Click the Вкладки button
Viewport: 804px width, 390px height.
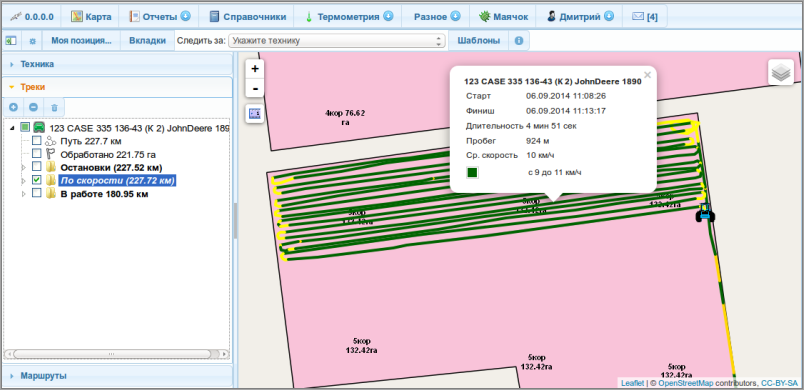coord(147,40)
